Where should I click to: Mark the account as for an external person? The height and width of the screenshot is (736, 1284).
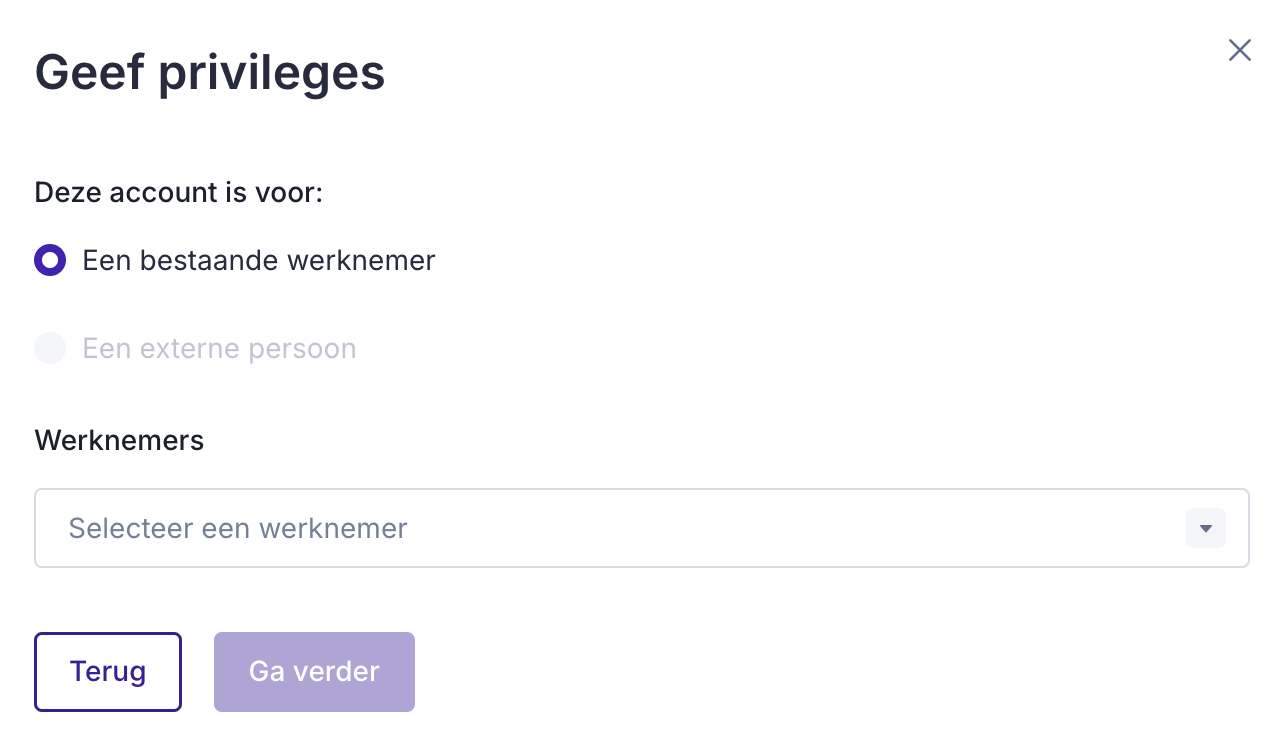(50, 349)
